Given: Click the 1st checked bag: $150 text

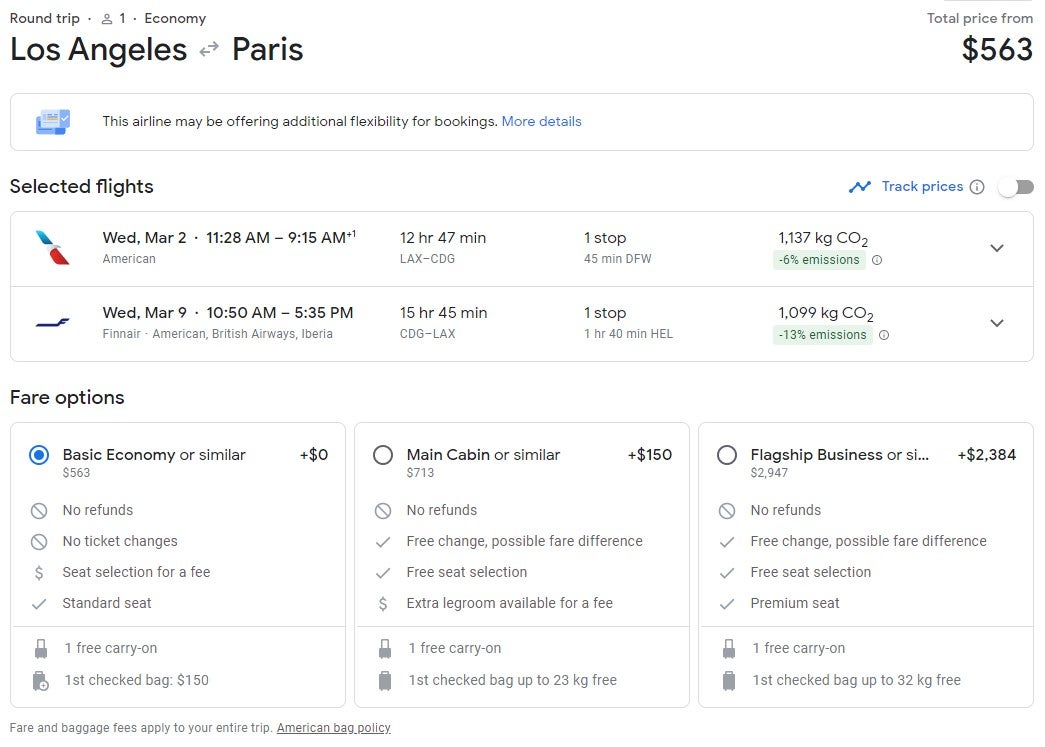Looking at the screenshot, I should pyautogui.click(x=137, y=680).
